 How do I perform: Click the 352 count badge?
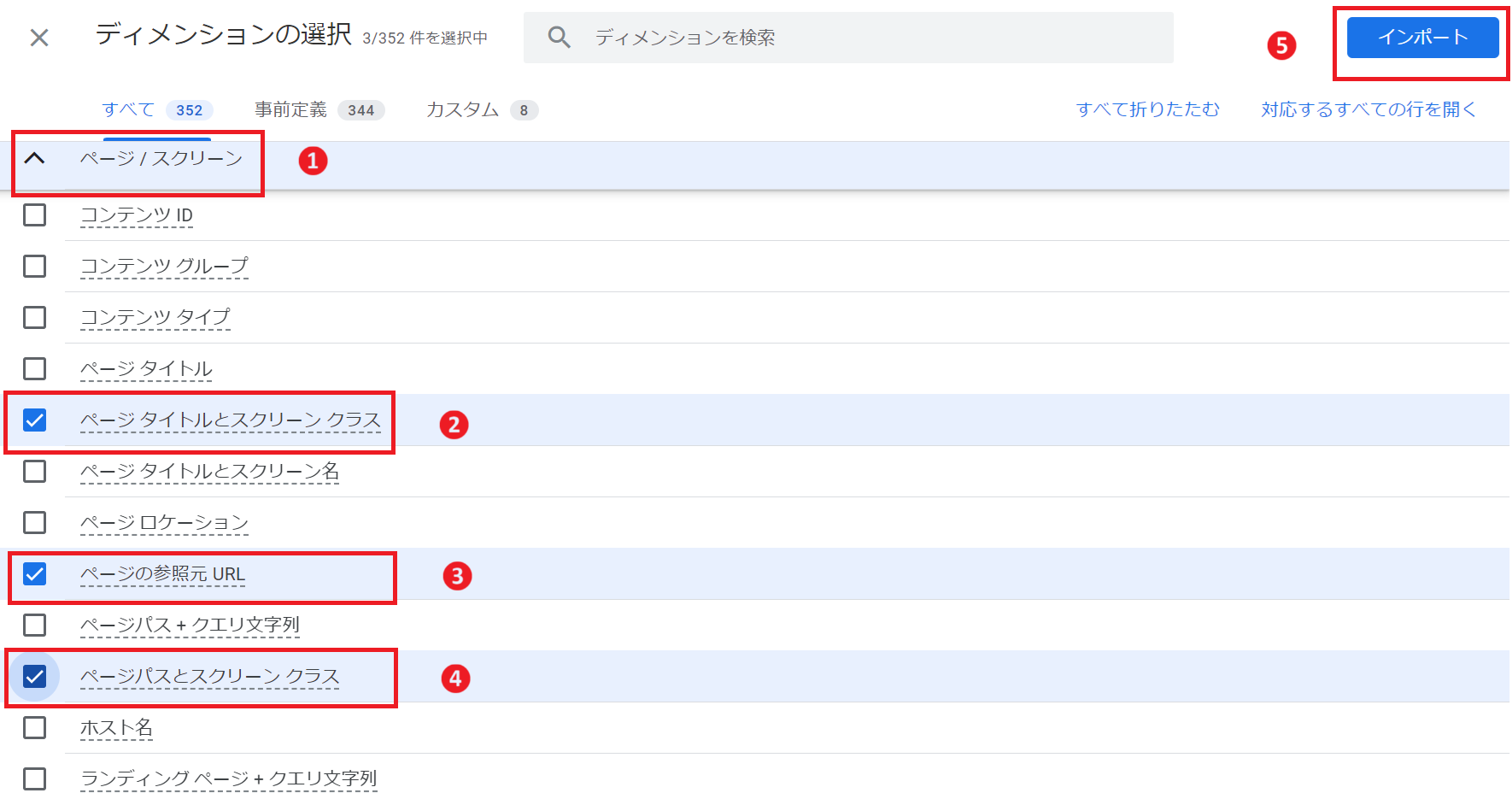tap(190, 110)
